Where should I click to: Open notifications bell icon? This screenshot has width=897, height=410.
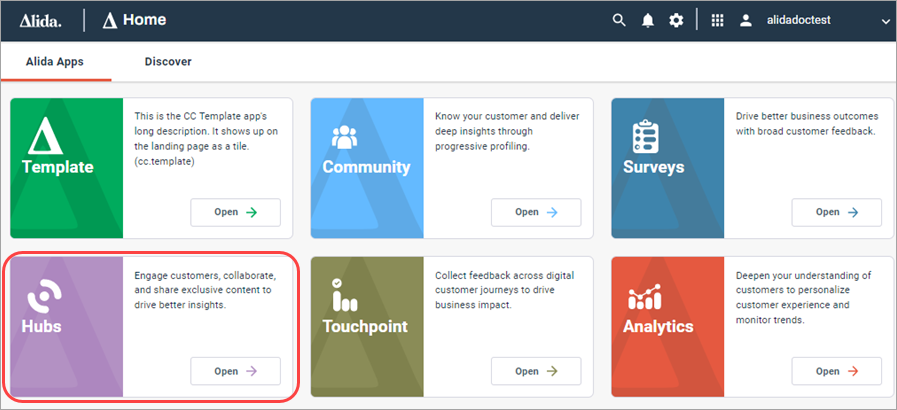pyautogui.click(x=648, y=21)
